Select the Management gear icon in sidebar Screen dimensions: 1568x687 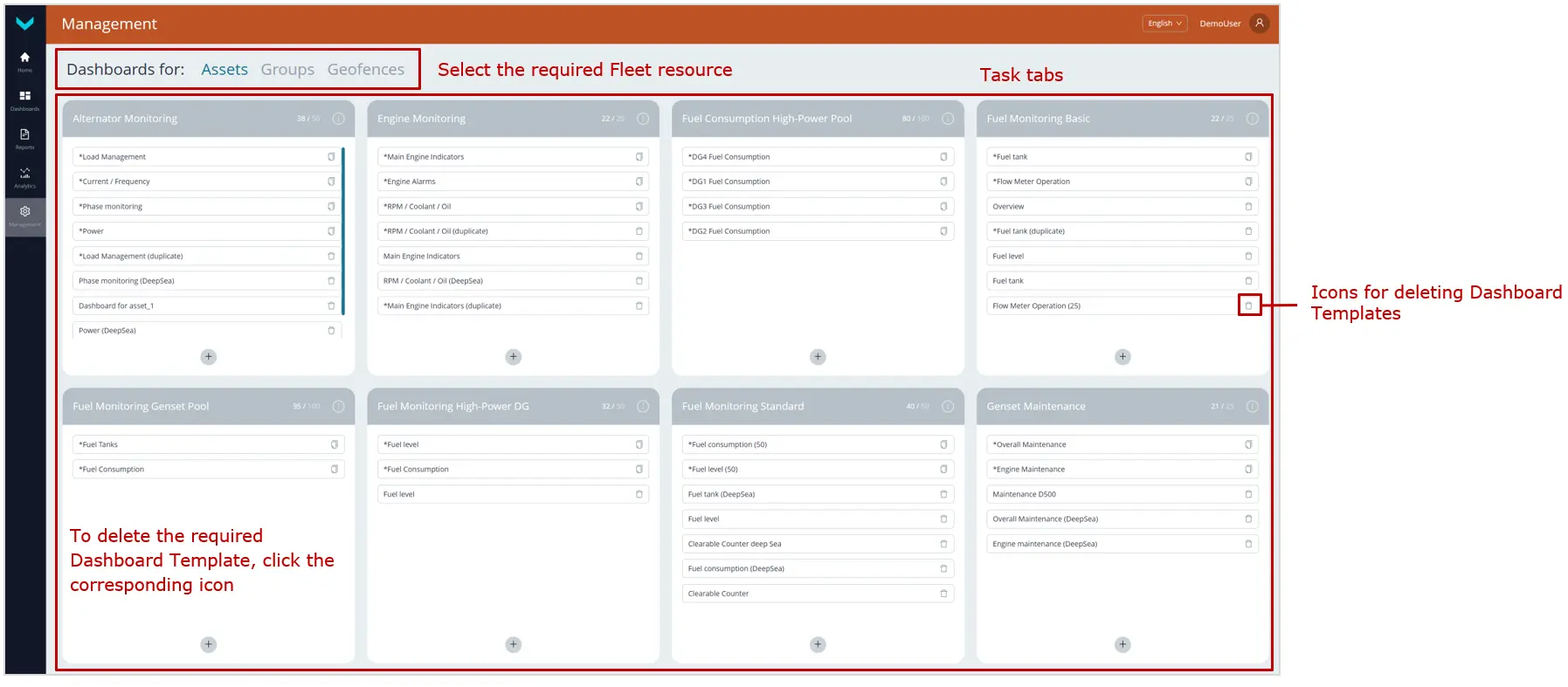coord(24,211)
